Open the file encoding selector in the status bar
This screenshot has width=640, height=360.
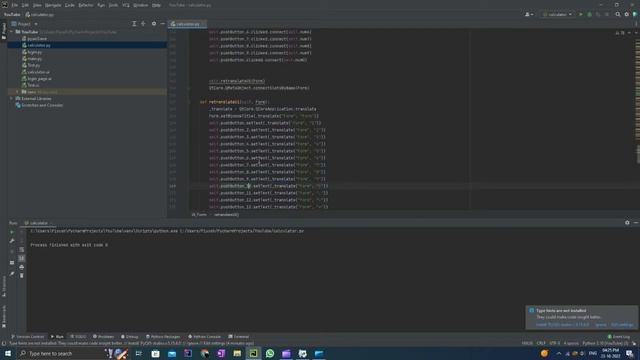click(554, 343)
